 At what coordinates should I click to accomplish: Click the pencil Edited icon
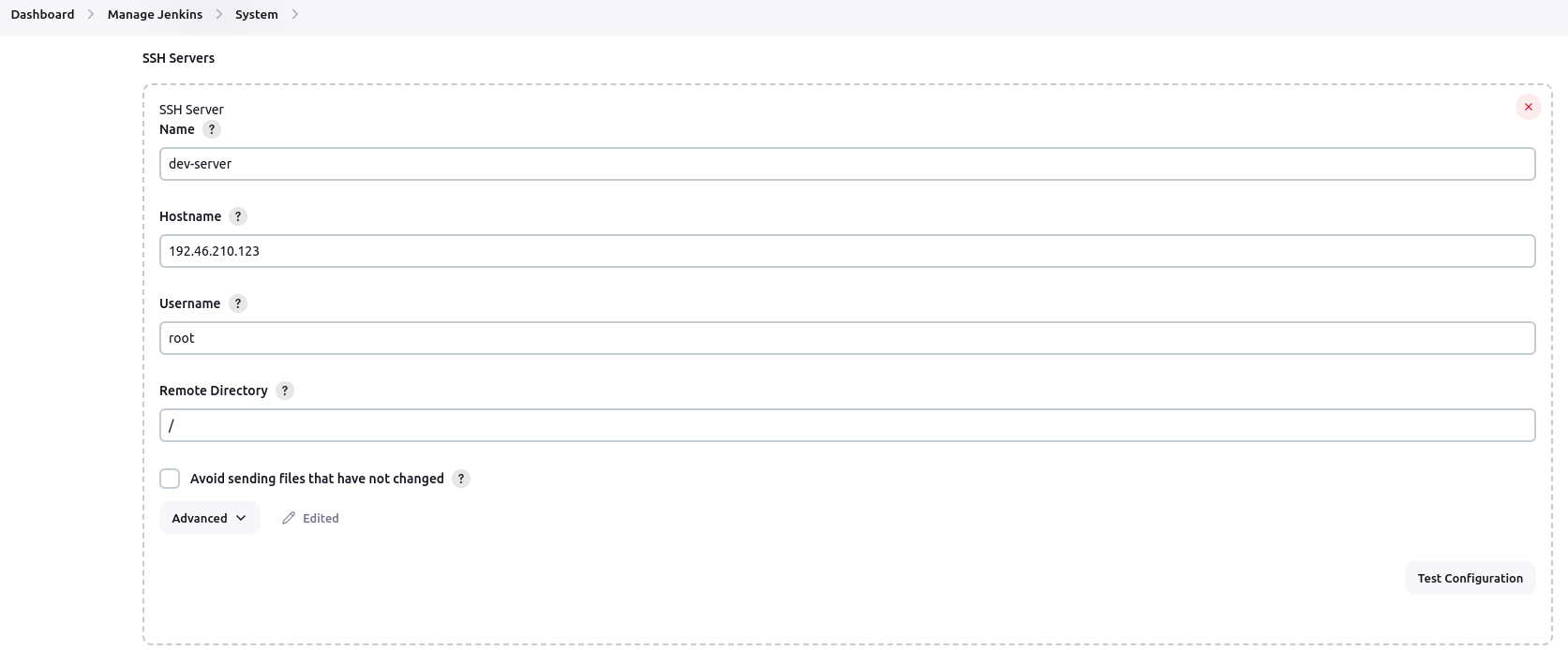click(289, 518)
